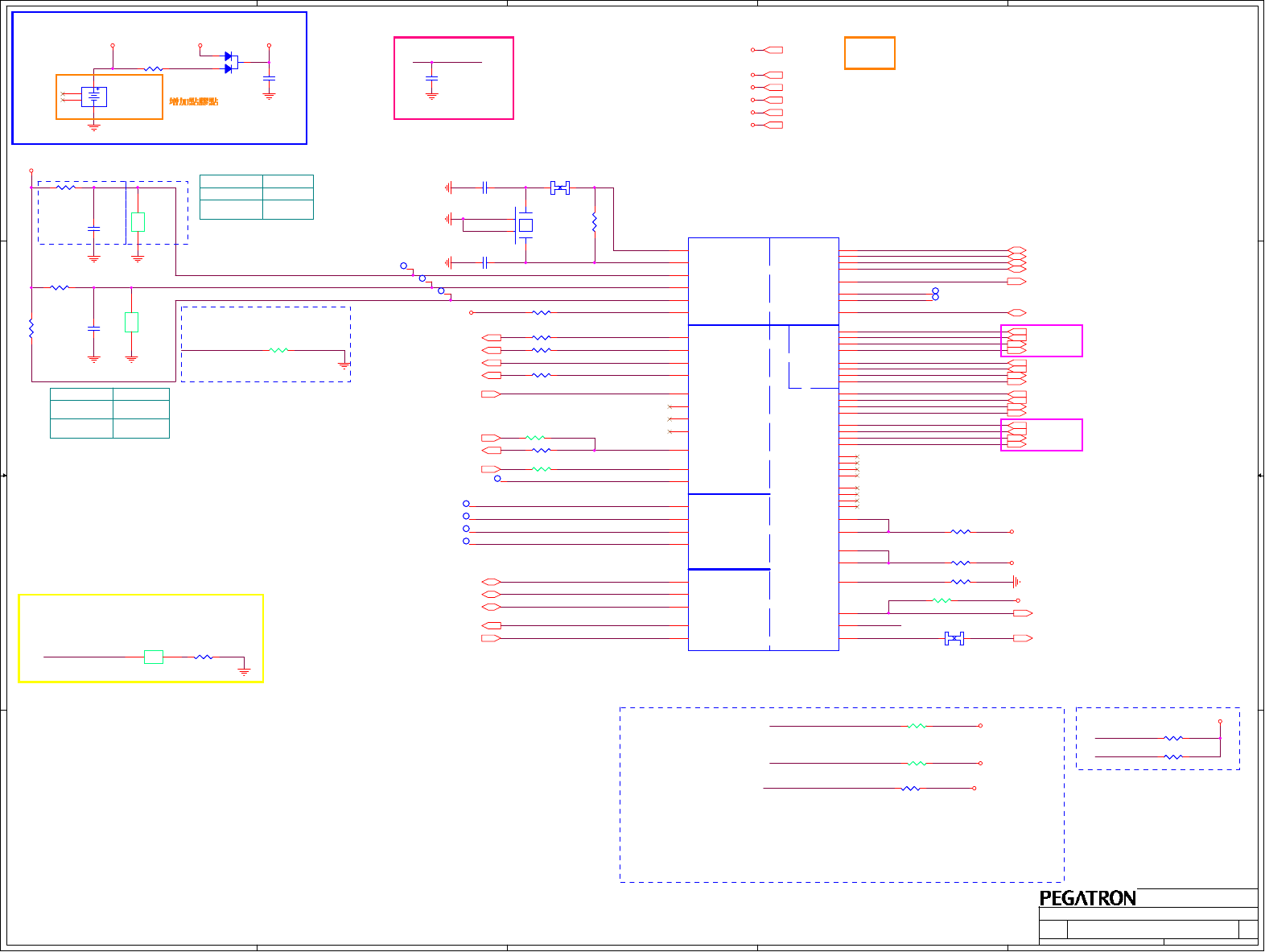
Task: Select the green component inside the dashed RC block
Action: (138, 222)
